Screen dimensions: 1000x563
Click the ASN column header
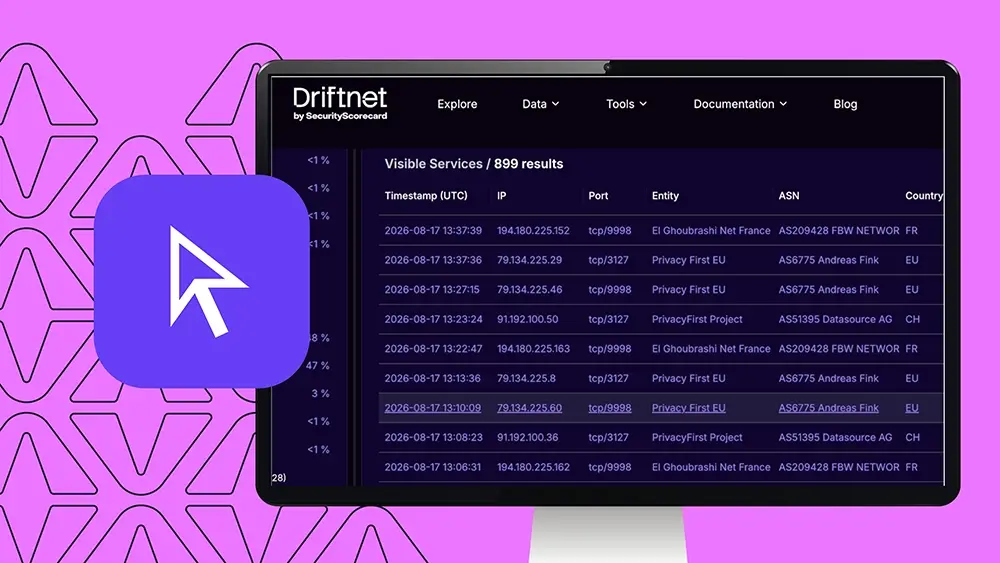[788, 196]
